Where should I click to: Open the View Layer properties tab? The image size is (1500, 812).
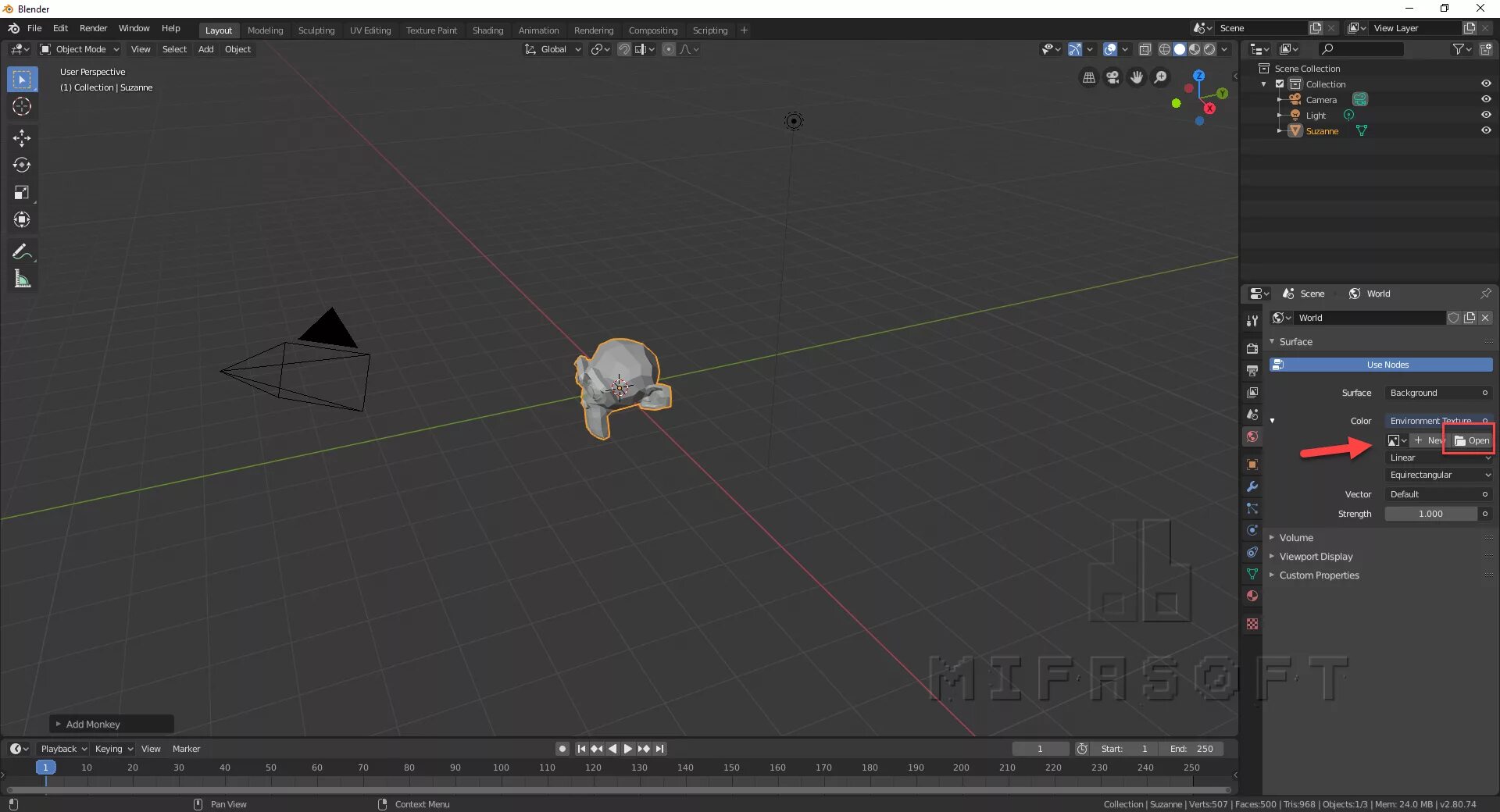[1252, 393]
